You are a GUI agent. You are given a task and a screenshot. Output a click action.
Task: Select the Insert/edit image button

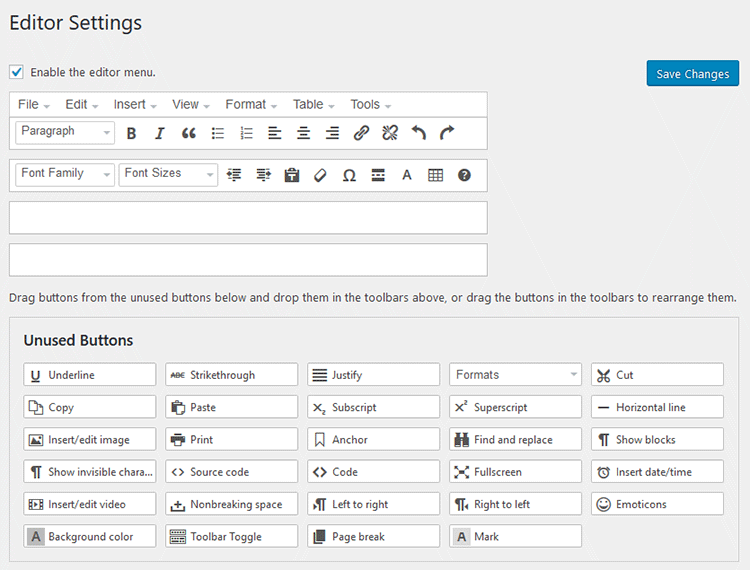[x=89, y=439]
